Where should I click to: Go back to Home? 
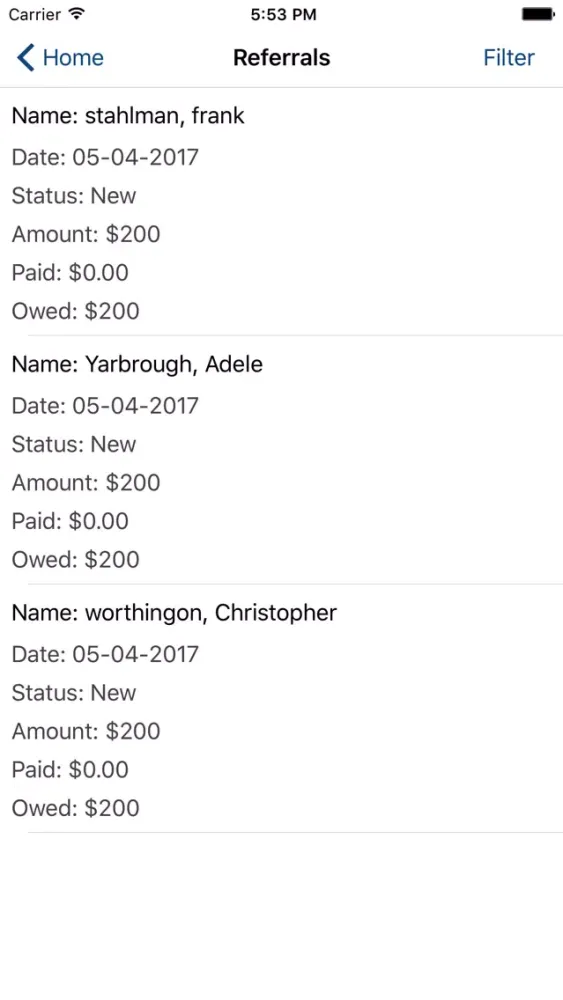(60, 57)
